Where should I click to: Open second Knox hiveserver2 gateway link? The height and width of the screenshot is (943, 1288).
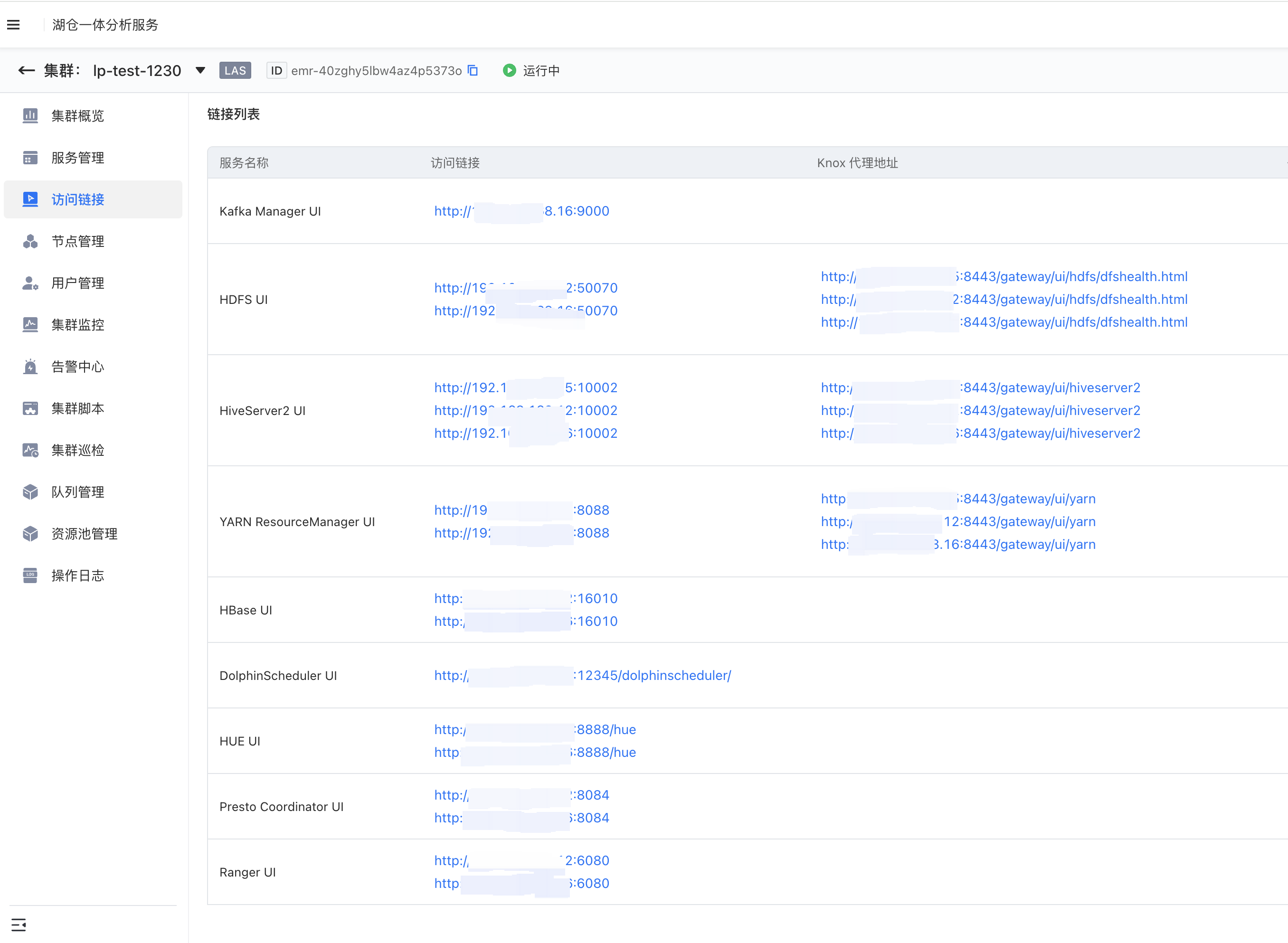(980, 410)
